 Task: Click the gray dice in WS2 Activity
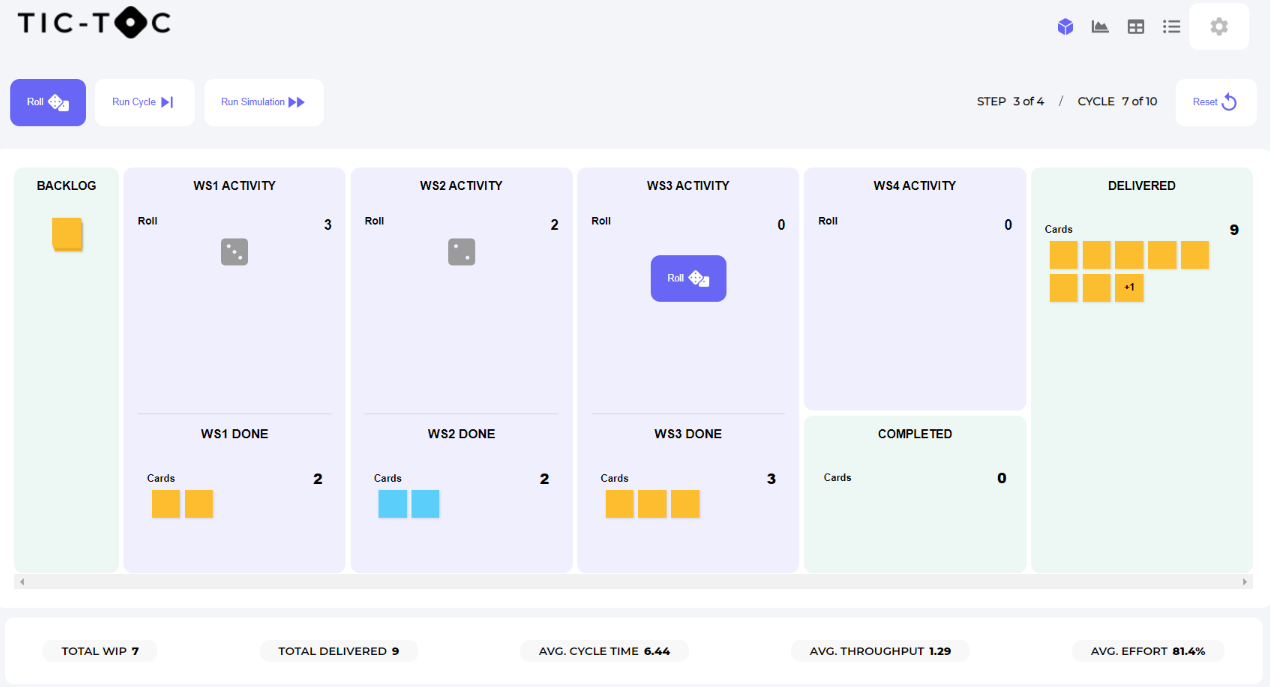461,252
